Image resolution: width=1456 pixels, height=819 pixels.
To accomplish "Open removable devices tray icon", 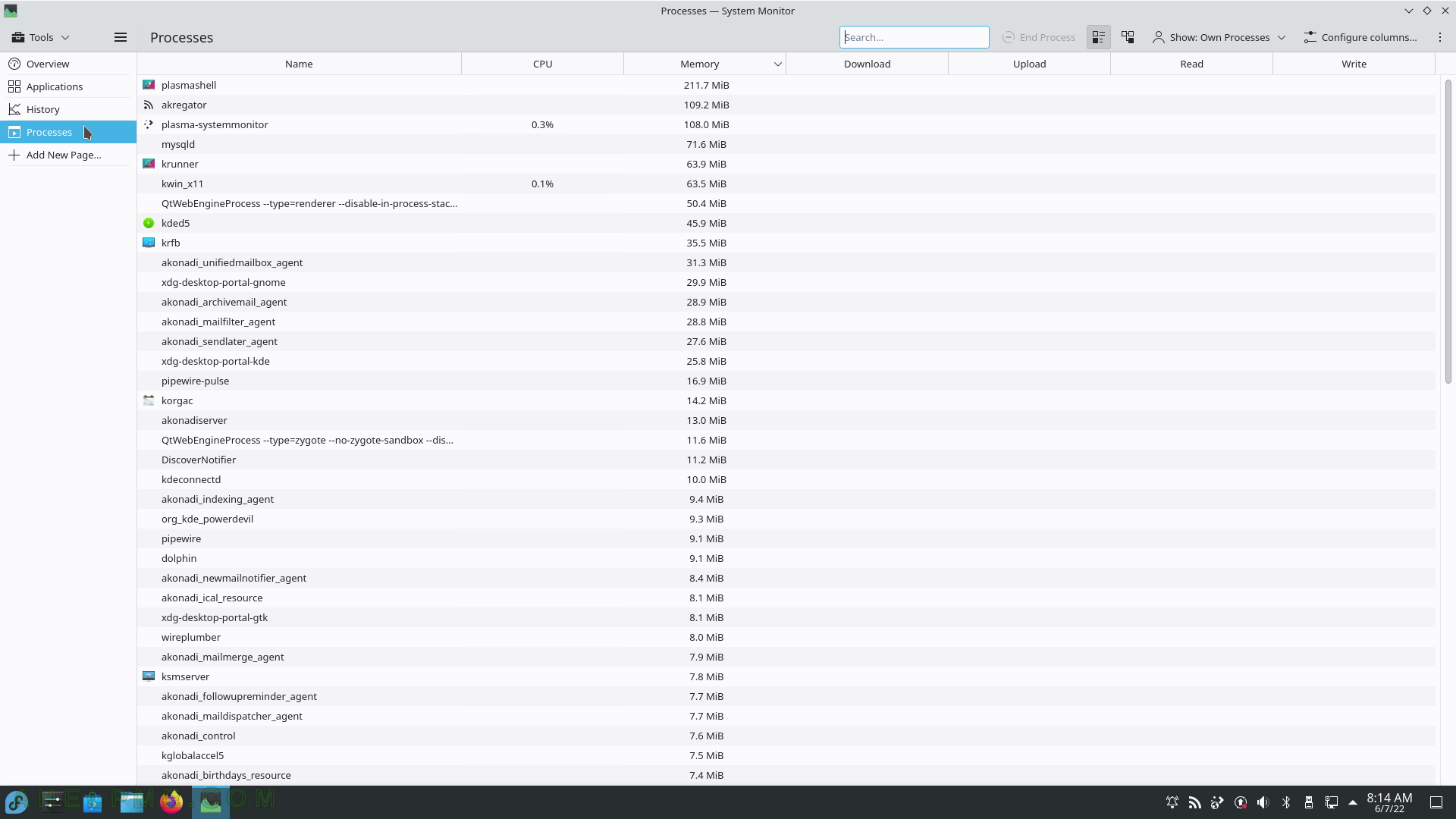I will coord(1309,802).
